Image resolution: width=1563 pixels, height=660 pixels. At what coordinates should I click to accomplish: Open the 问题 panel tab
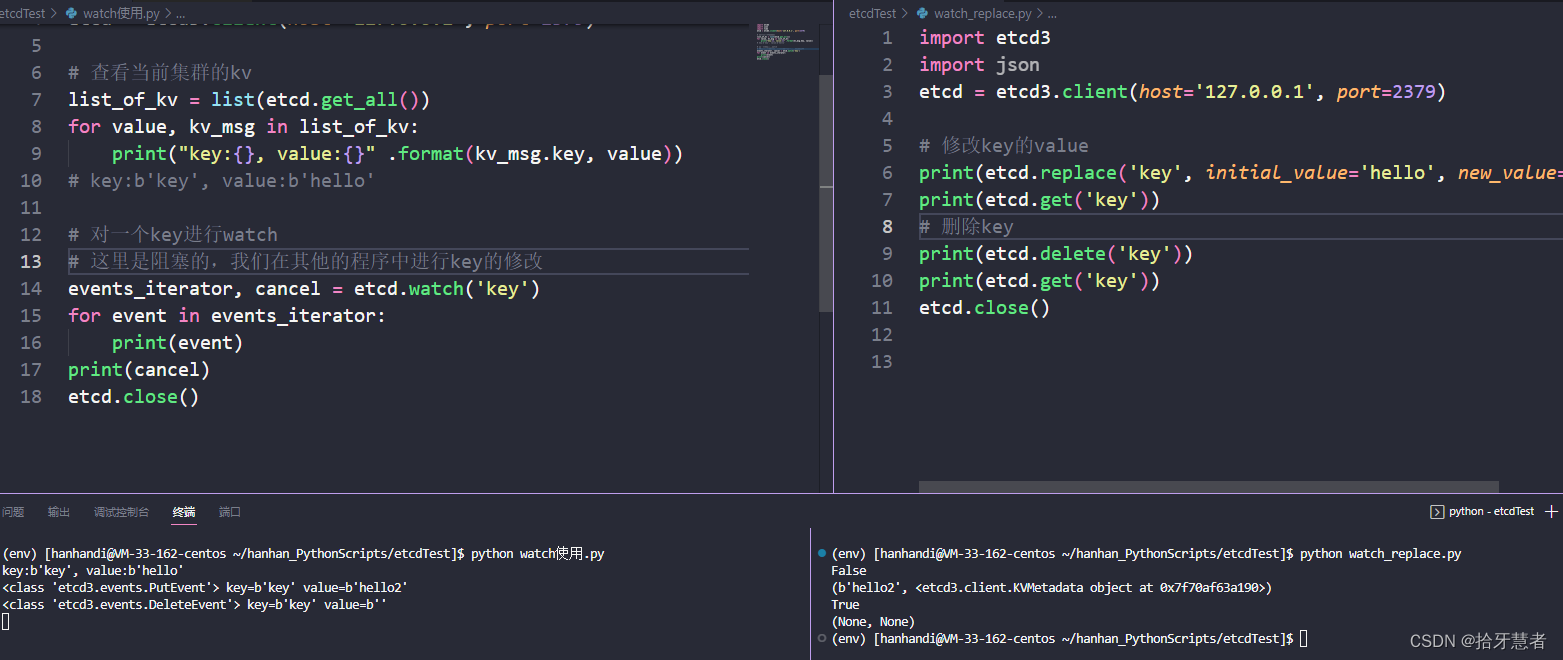tap(13, 512)
